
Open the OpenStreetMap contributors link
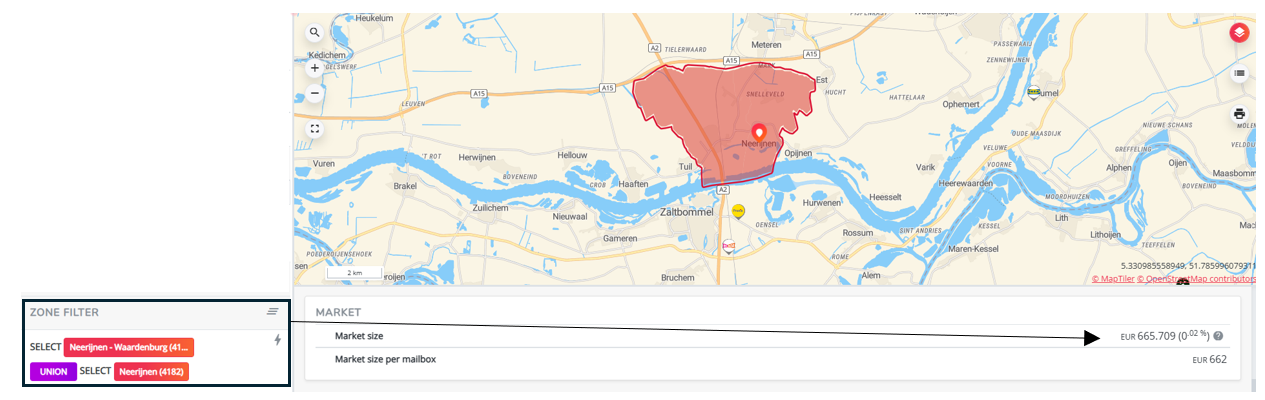(x=1196, y=279)
